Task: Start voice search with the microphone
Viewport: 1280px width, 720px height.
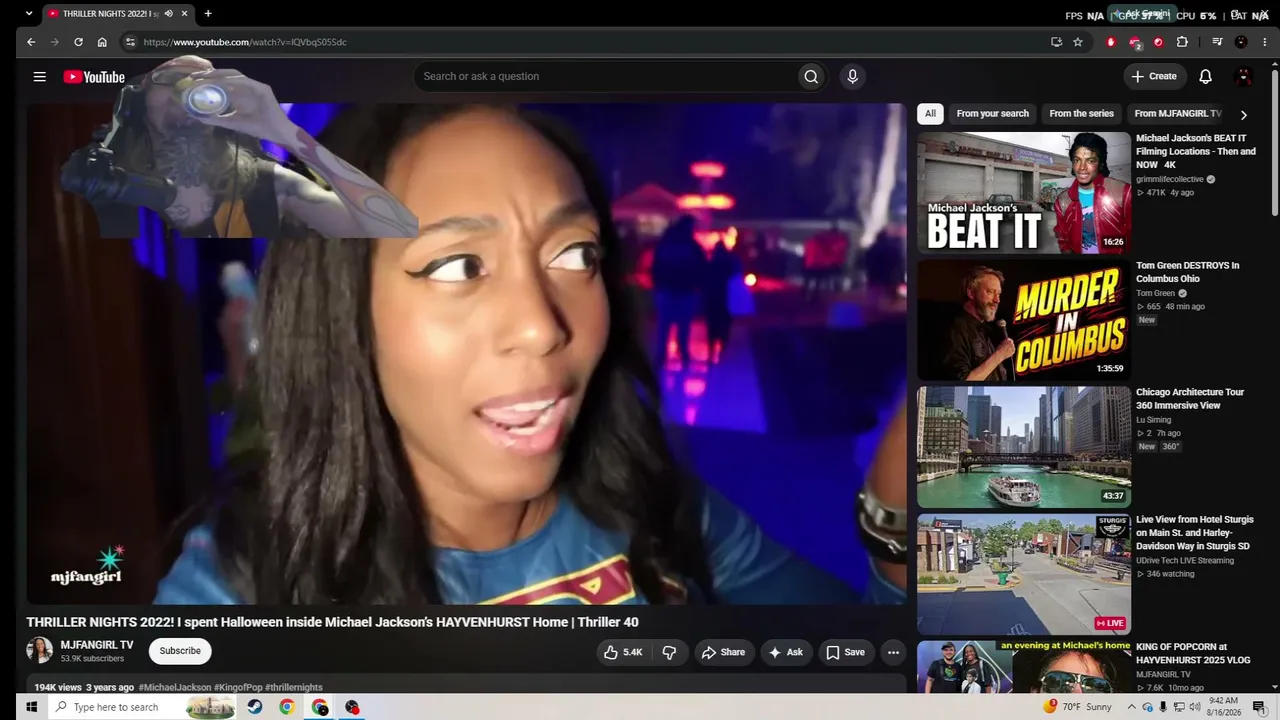Action: (x=852, y=76)
